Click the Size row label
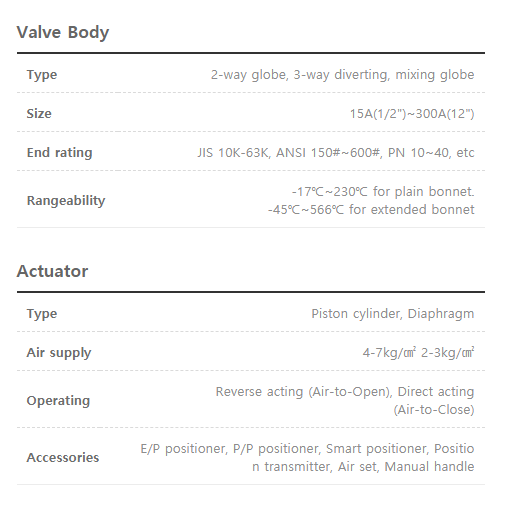 tap(39, 114)
